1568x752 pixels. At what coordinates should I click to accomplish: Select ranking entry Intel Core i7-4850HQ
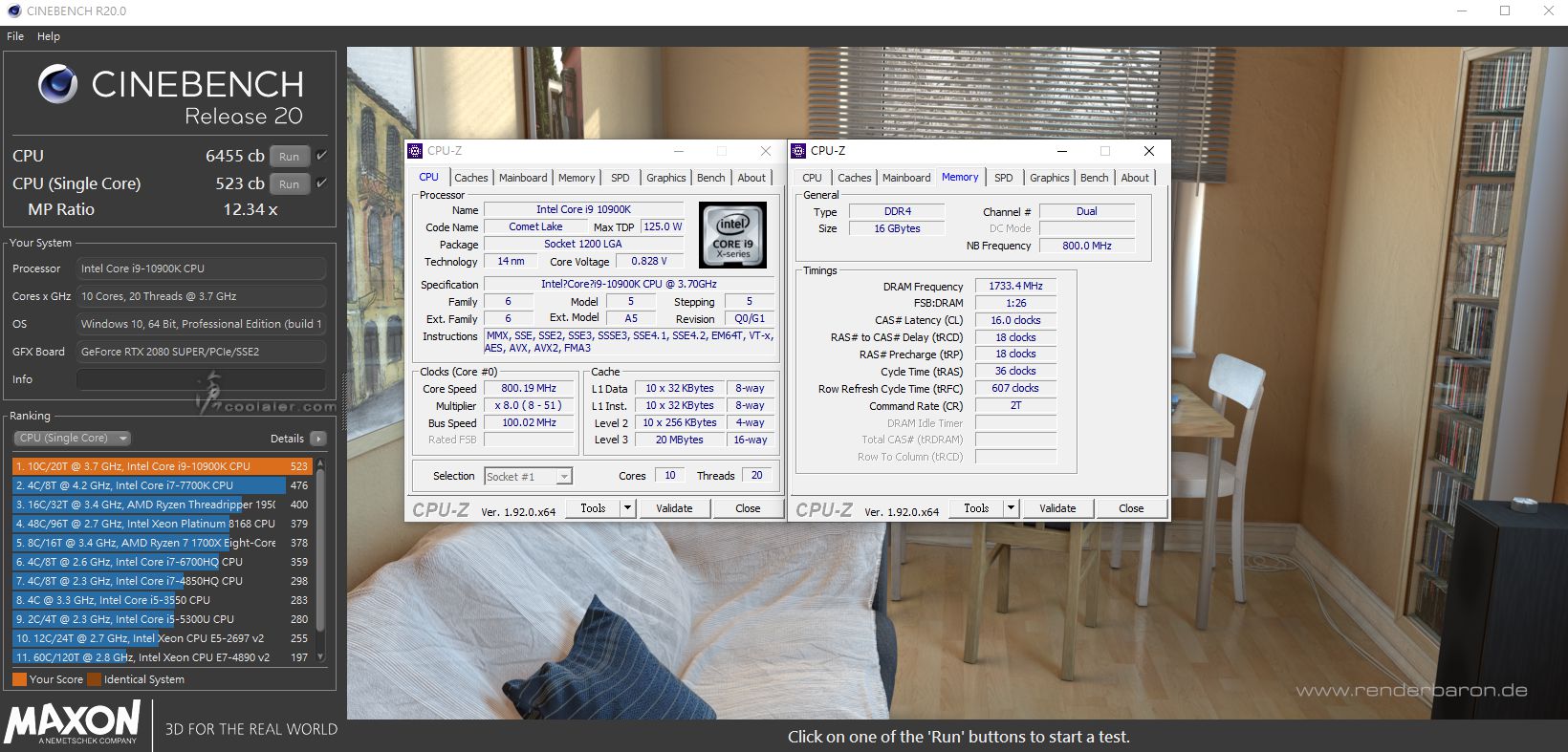point(163,581)
